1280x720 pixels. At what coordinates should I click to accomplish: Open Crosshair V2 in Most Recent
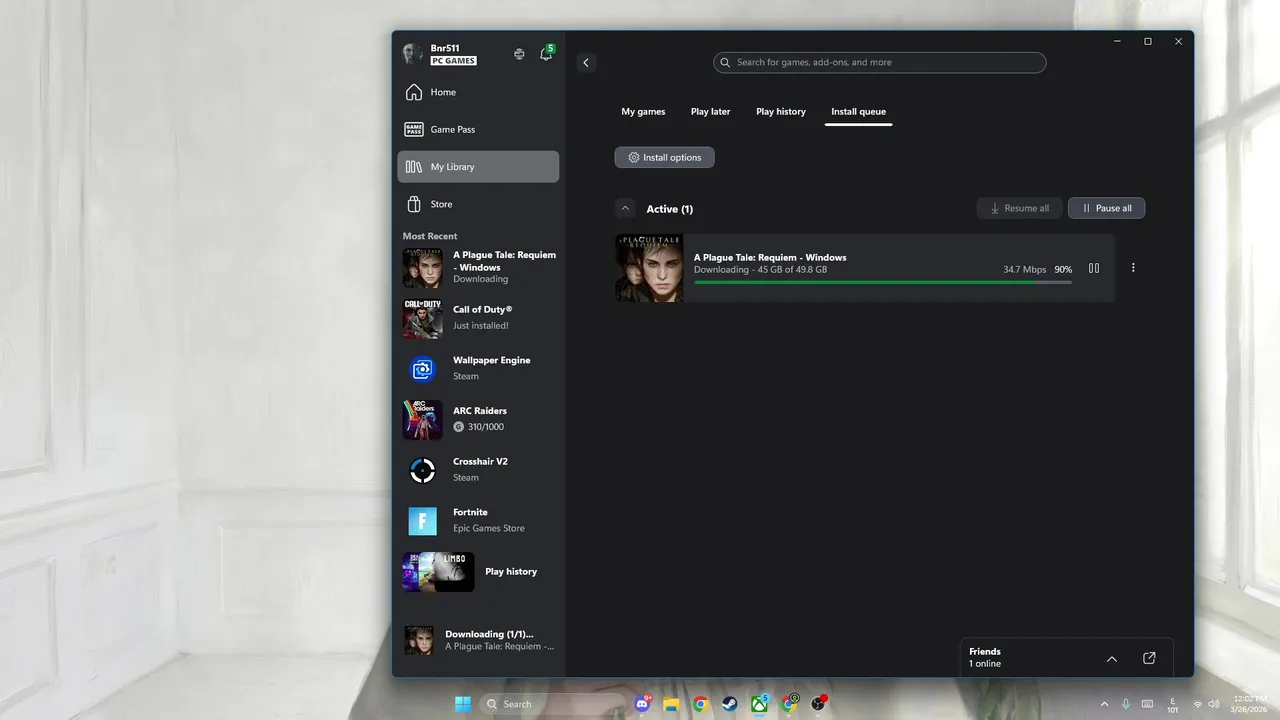click(479, 470)
